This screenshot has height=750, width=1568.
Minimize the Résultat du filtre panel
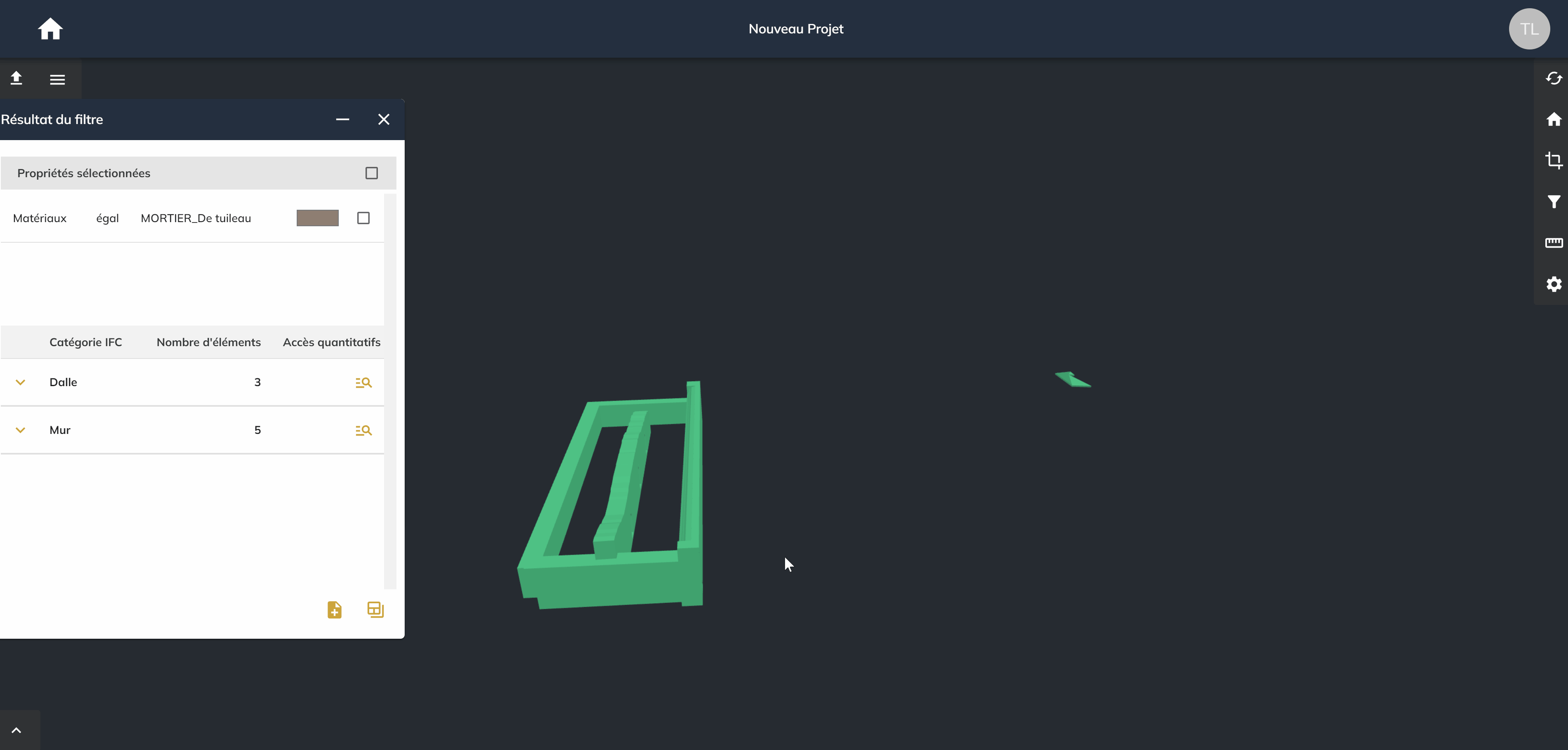343,120
